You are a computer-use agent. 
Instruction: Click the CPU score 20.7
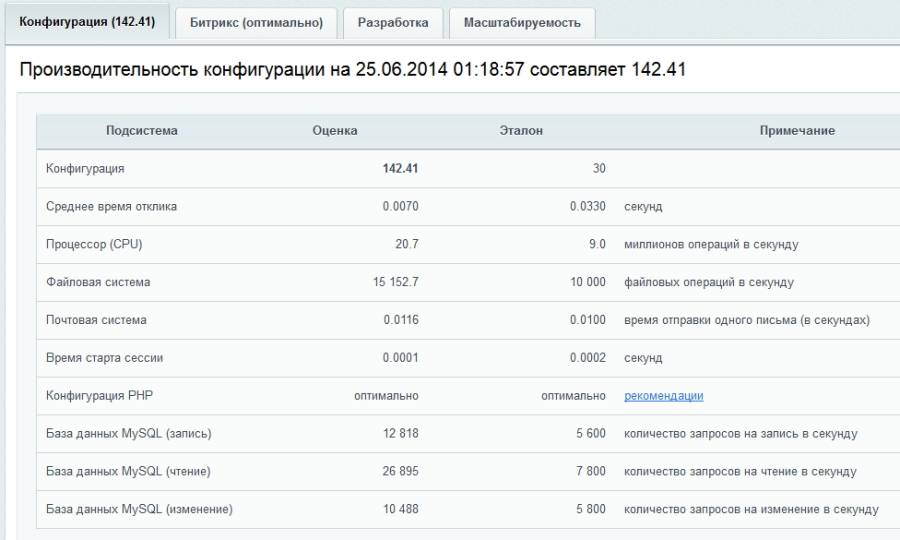[406, 244]
